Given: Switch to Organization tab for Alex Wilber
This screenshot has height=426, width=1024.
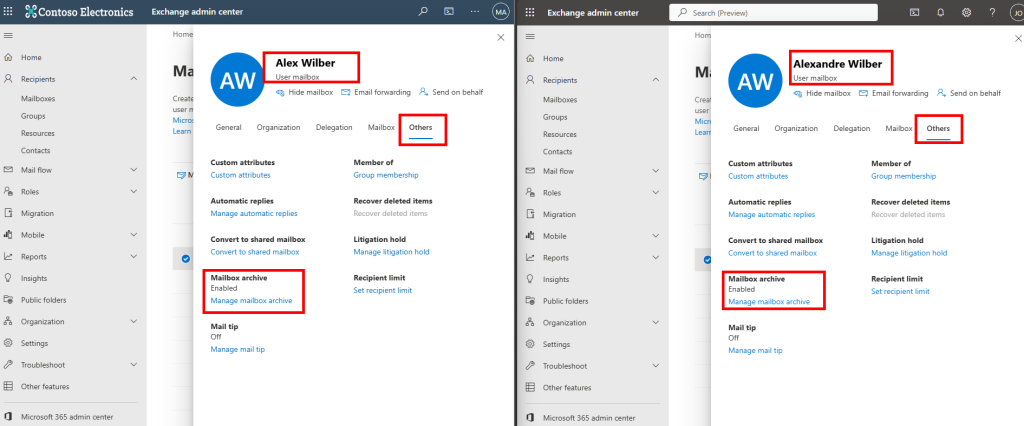Looking at the screenshot, I should [x=278, y=127].
